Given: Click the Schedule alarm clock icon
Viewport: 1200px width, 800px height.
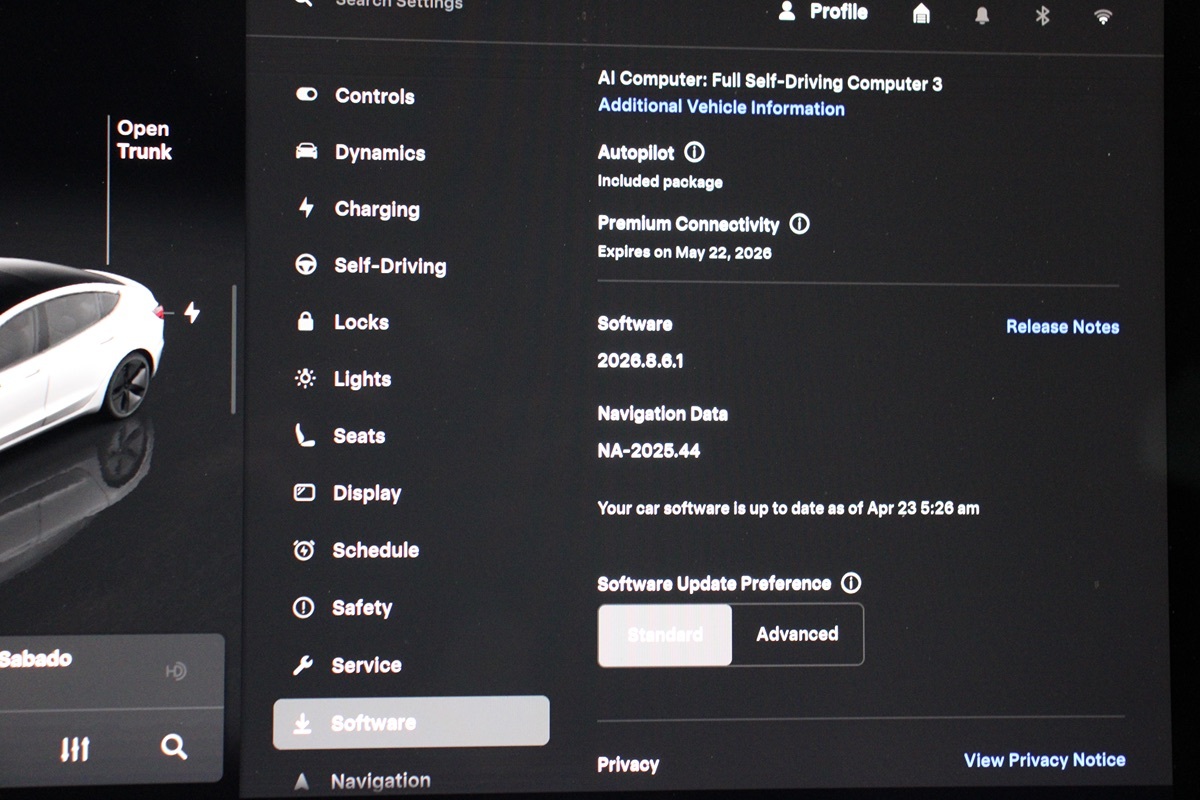Looking at the screenshot, I should (x=304, y=550).
